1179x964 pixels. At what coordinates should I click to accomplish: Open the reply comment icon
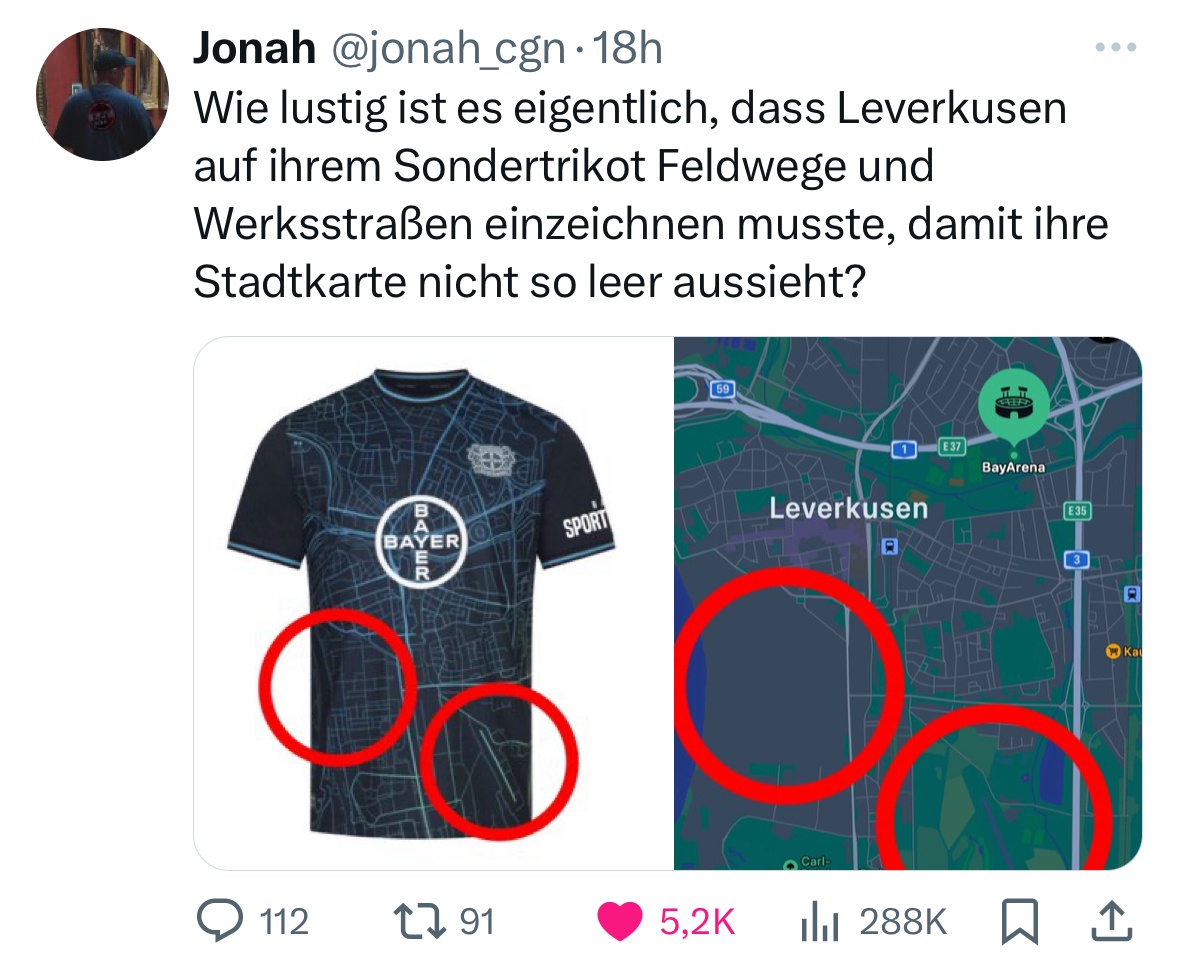pyautogui.click(x=220, y=921)
